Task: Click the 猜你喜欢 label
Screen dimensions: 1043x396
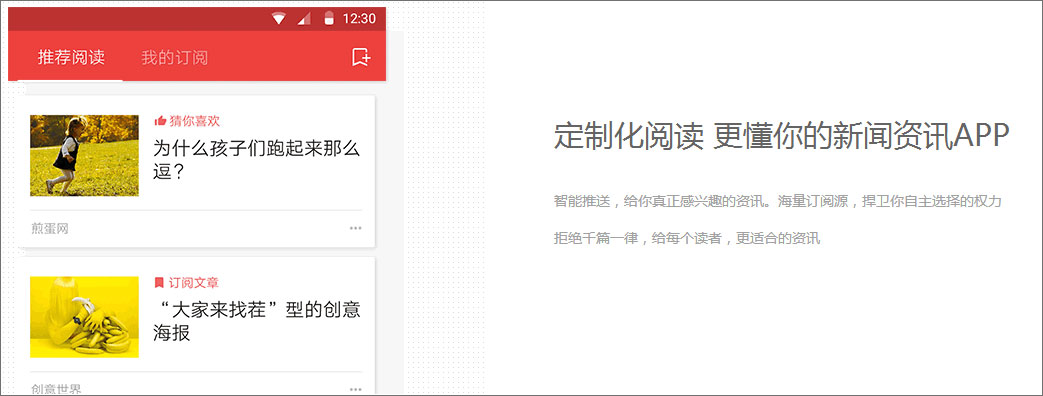Action: (x=194, y=121)
